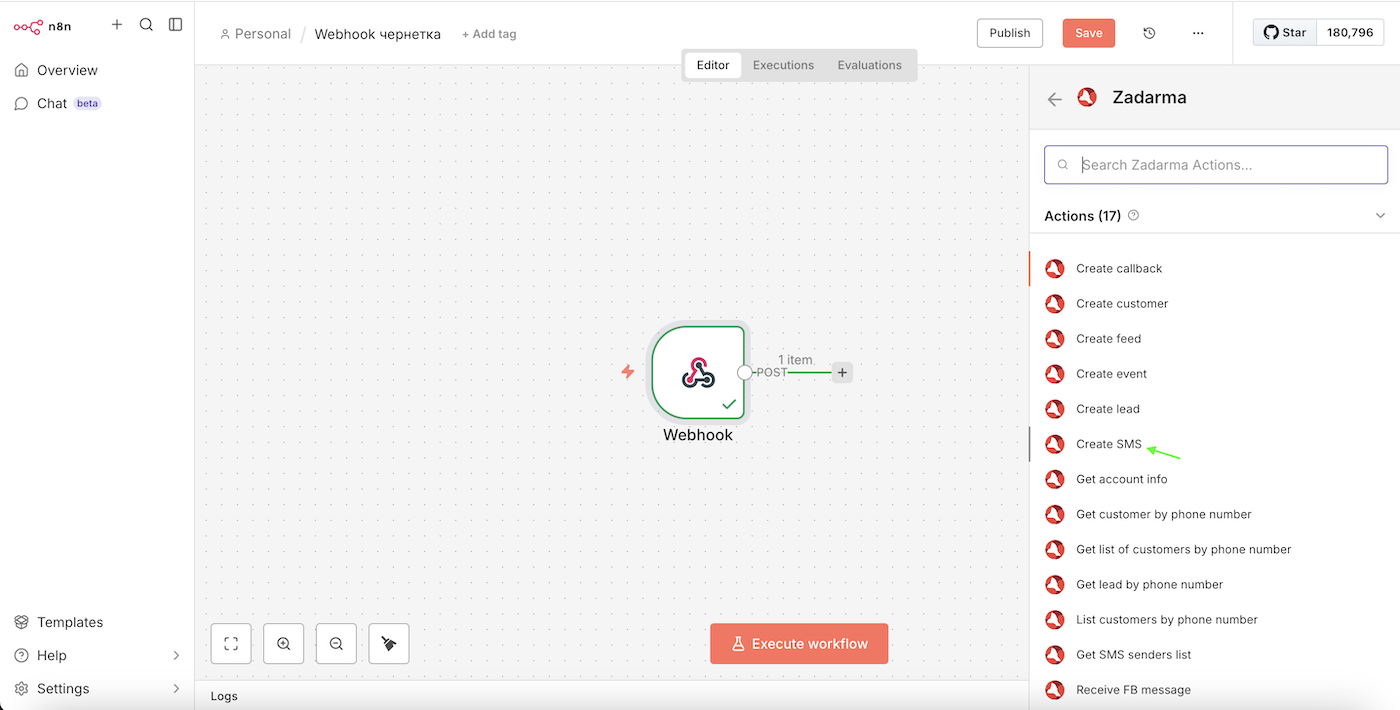Save the workflow

point(1089,33)
